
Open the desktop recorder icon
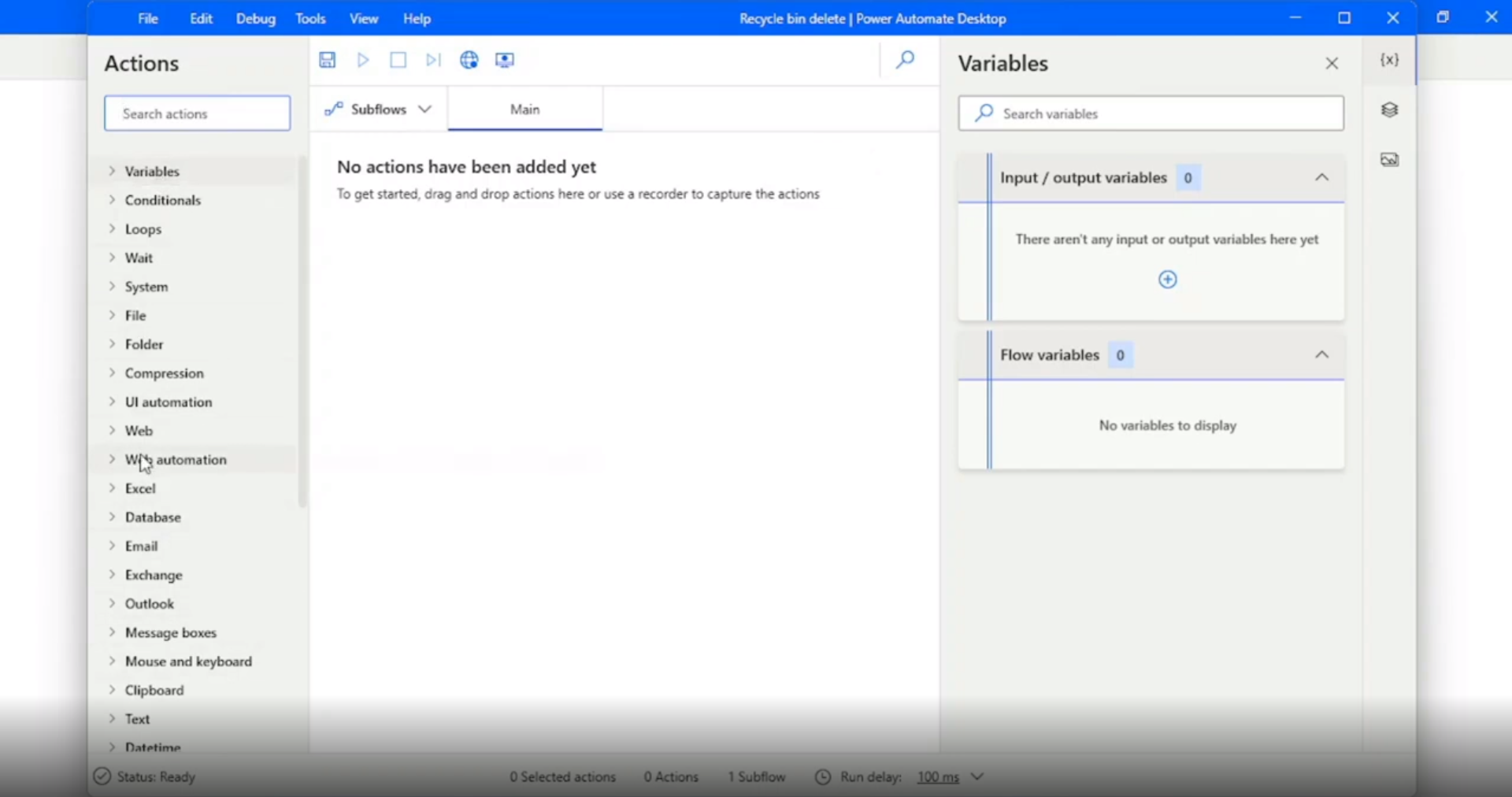coord(505,60)
